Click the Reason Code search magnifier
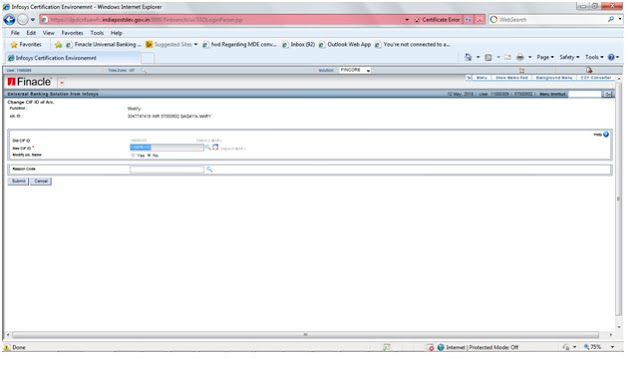640x387 pixels. (x=209, y=169)
